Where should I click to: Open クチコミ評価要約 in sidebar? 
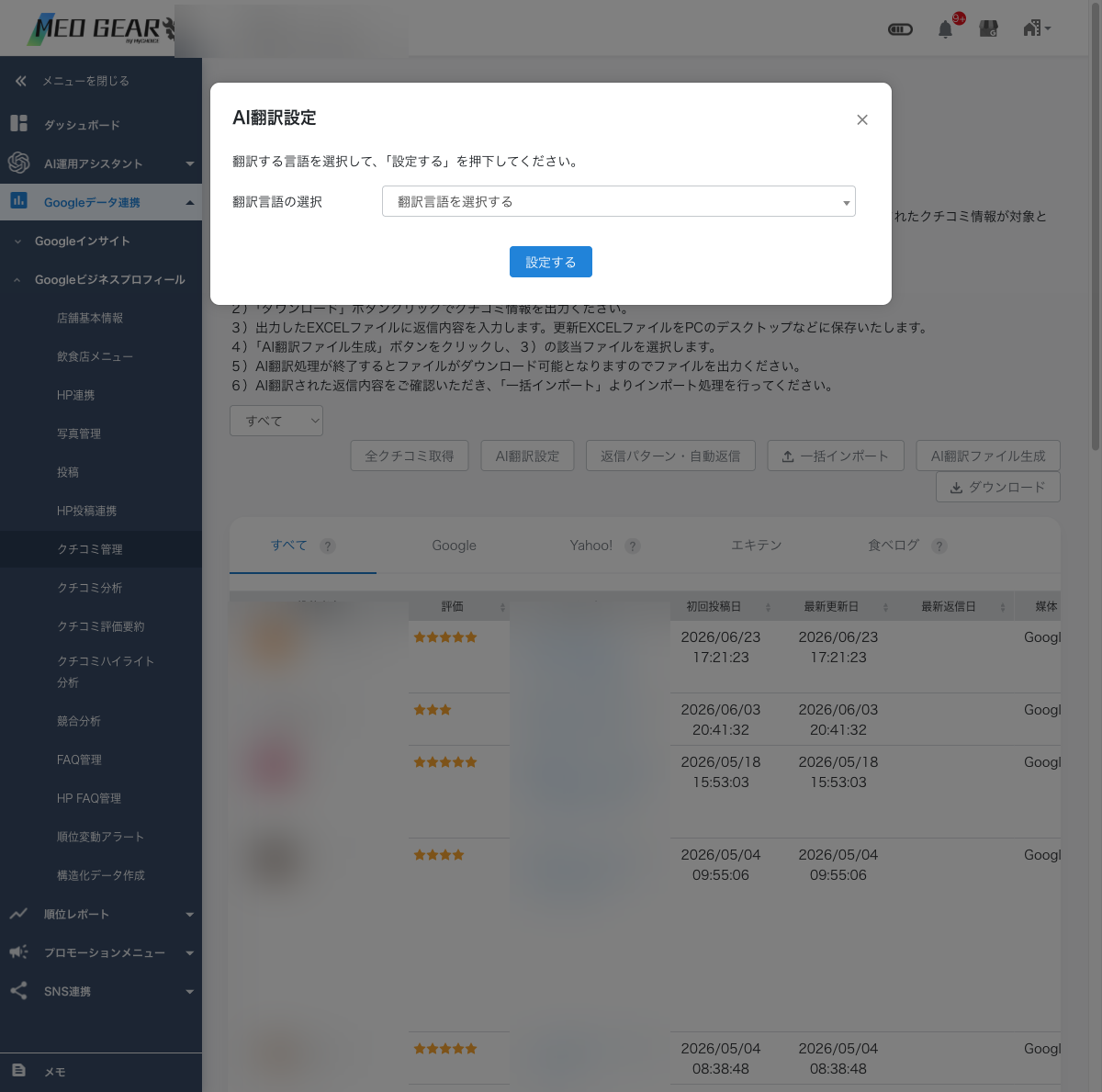101,626
